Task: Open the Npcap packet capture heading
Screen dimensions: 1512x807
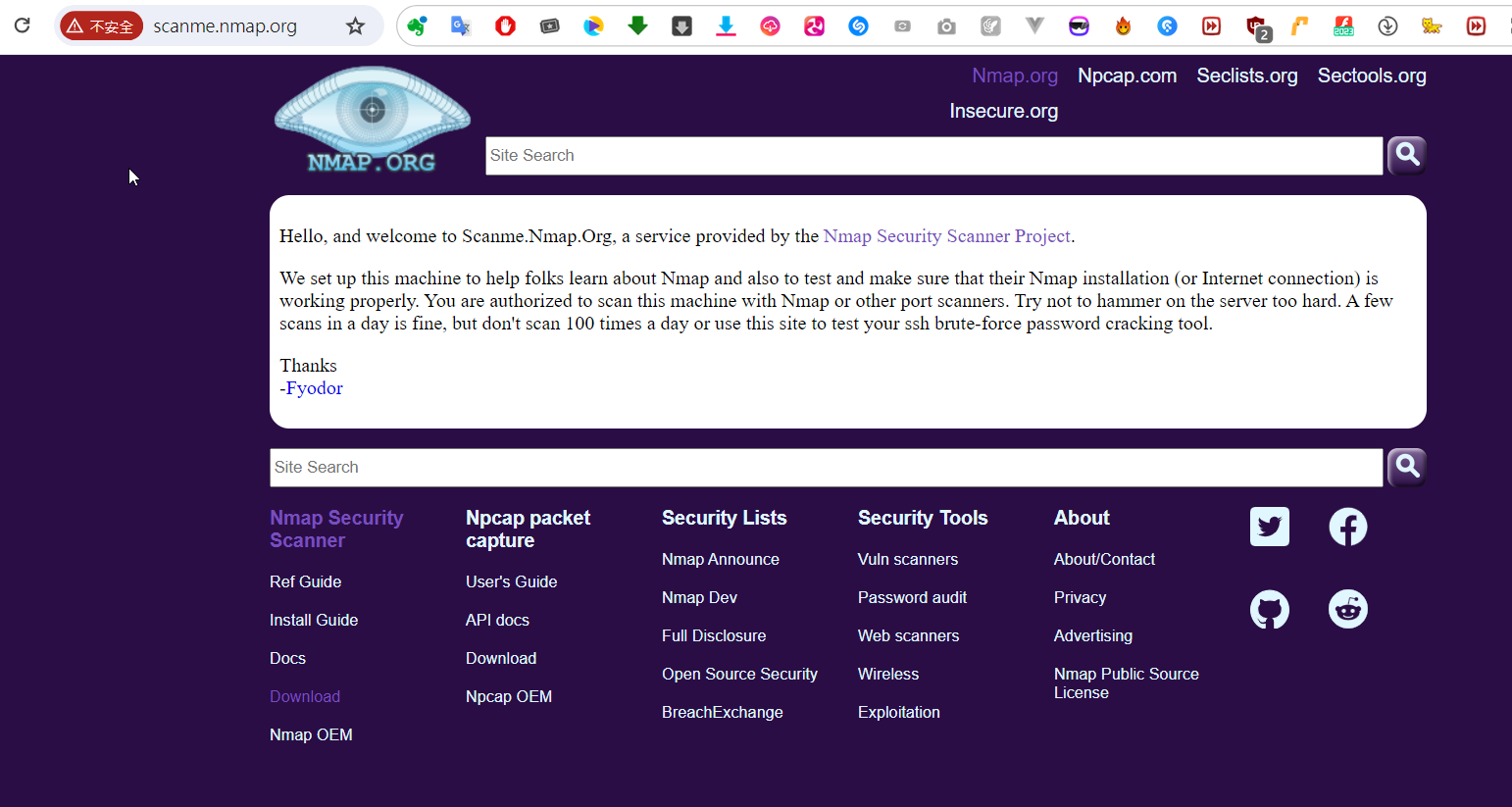Action: pyautogui.click(x=528, y=529)
